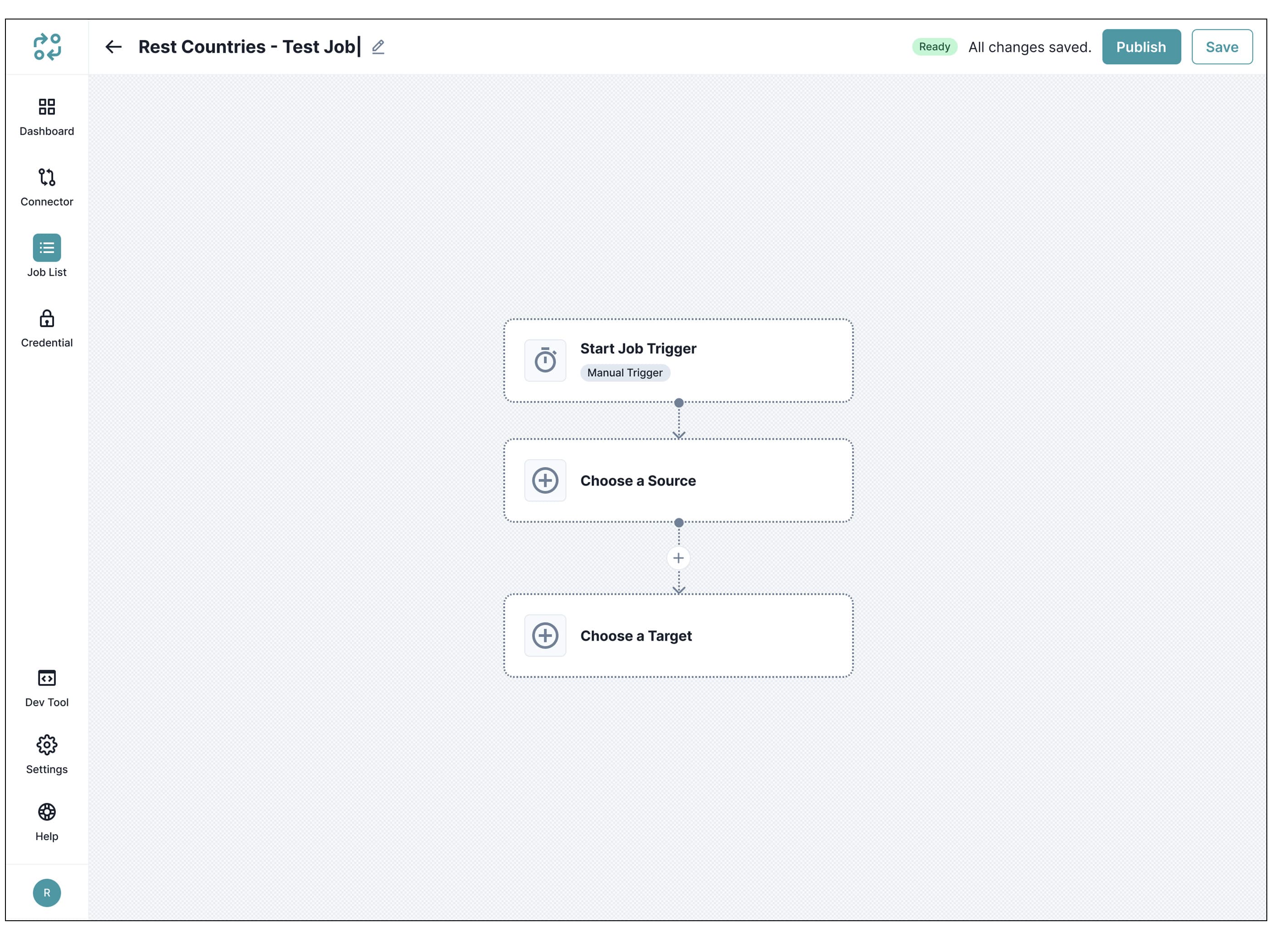
Task: Expand the Choose a Source node
Action: [x=677, y=480]
